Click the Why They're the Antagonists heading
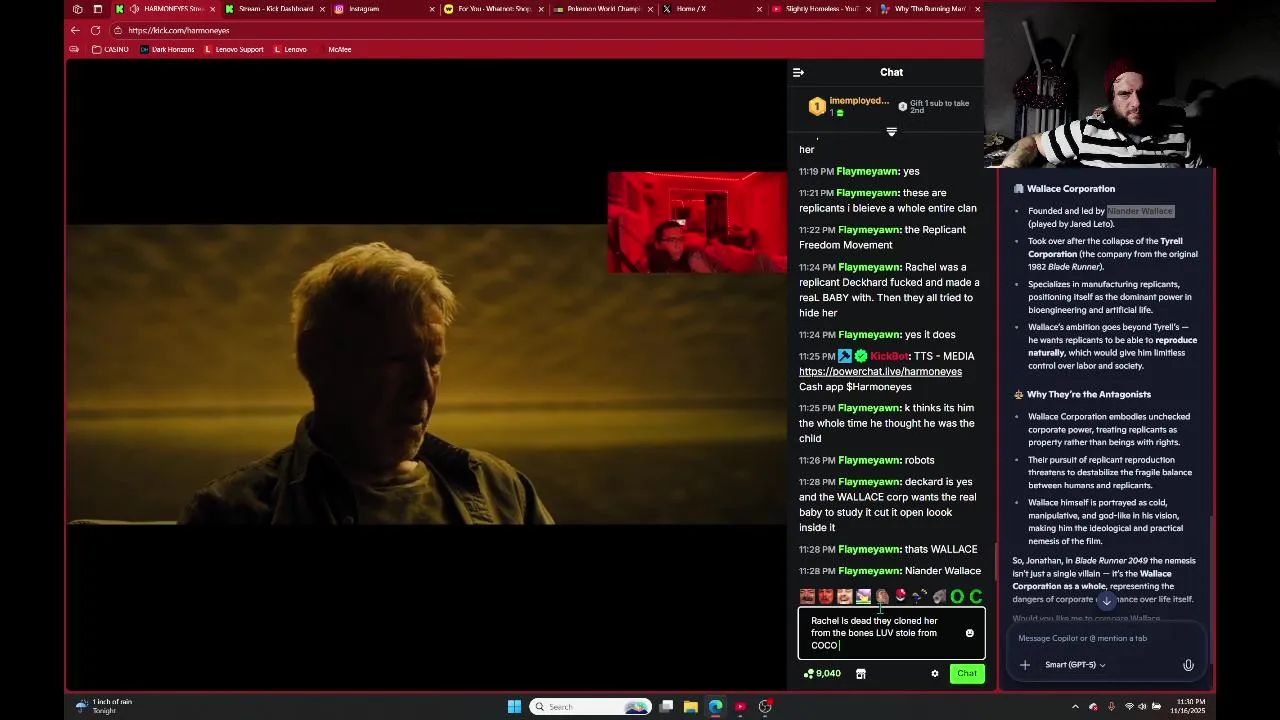Image resolution: width=1280 pixels, height=720 pixels. [1088, 394]
